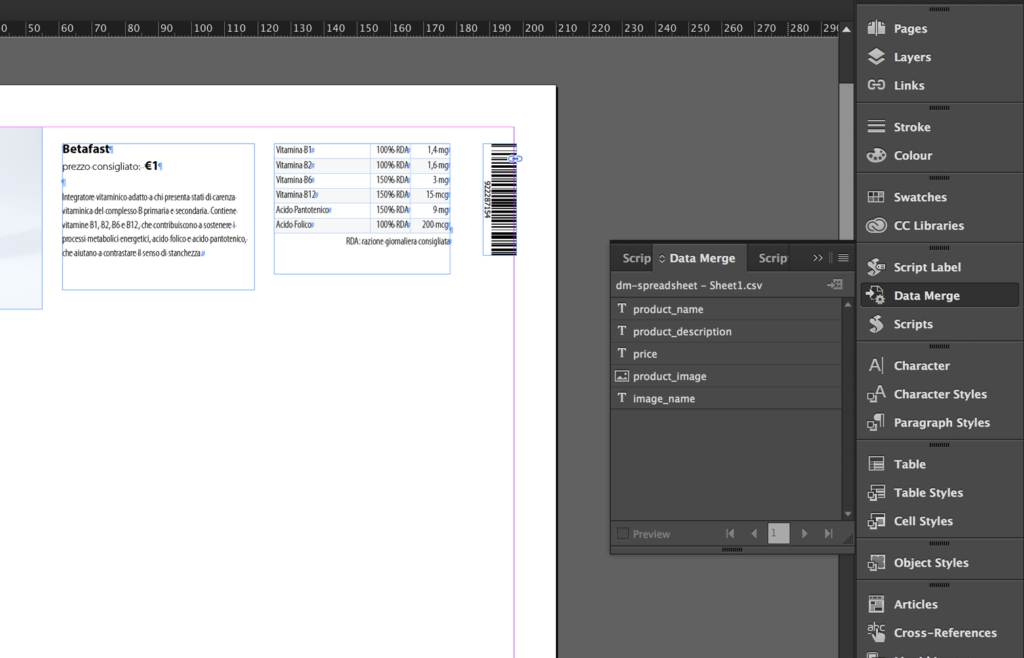The width and height of the screenshot is (1024, 658).
Task: Open the Layers panel icon
Action: click(x=876, y=57)
